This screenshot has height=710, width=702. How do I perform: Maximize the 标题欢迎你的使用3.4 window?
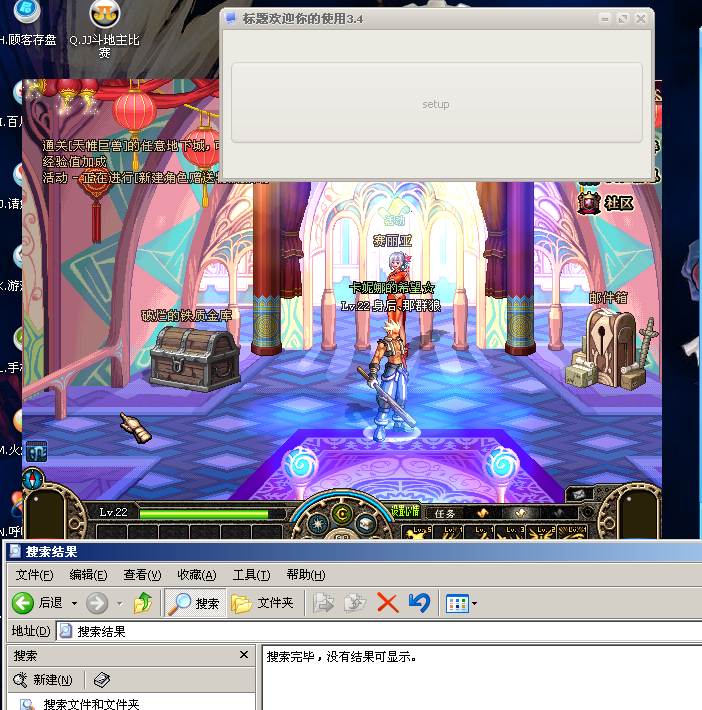623,19
